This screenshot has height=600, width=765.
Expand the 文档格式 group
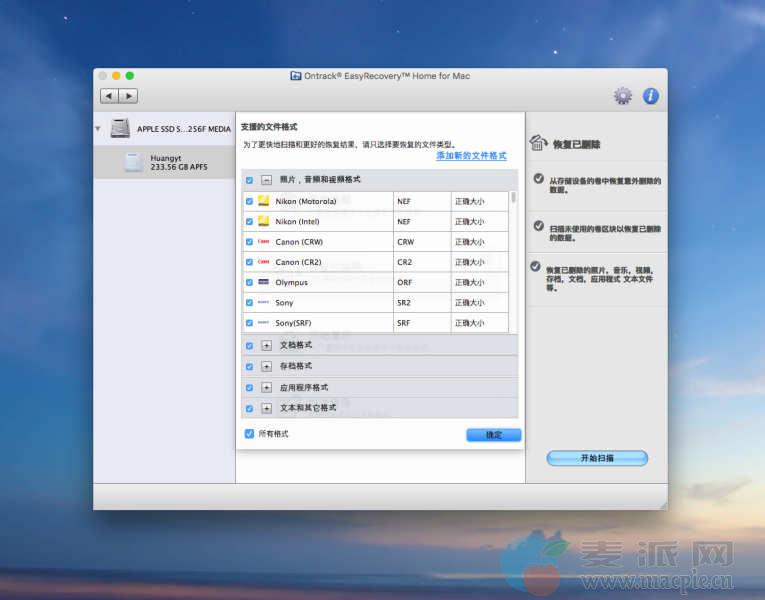[x=267, y=345]
